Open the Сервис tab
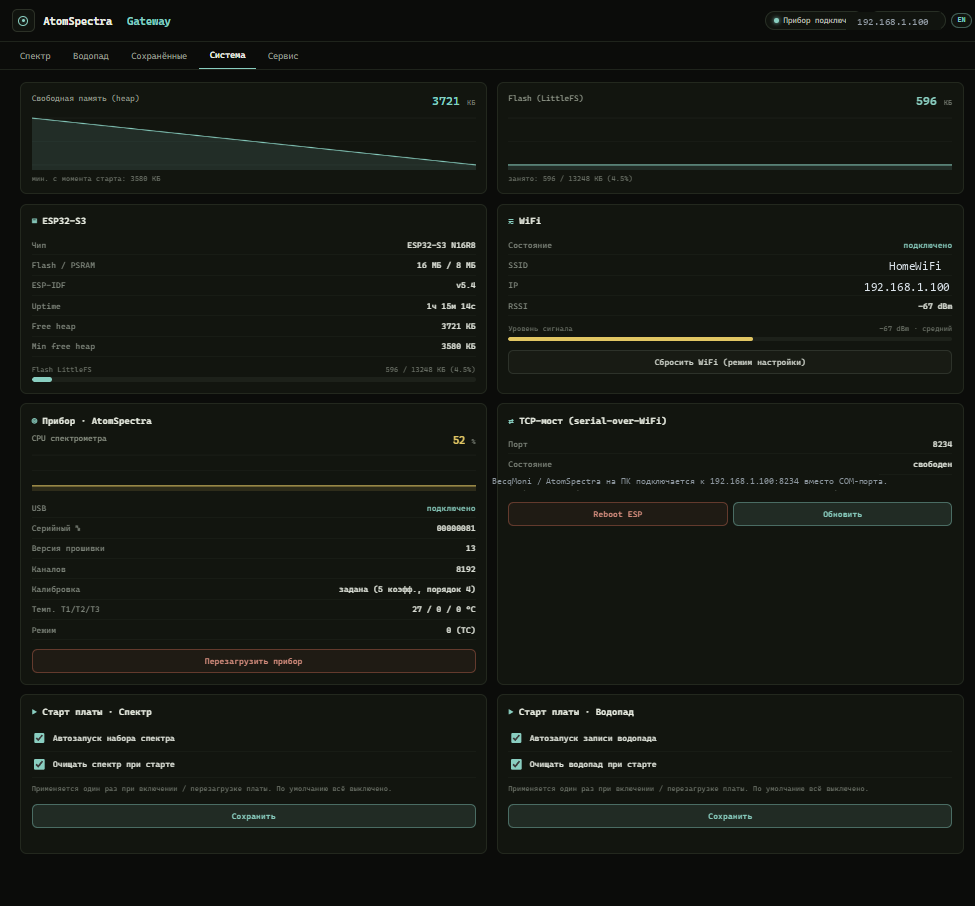 (283, 56)
